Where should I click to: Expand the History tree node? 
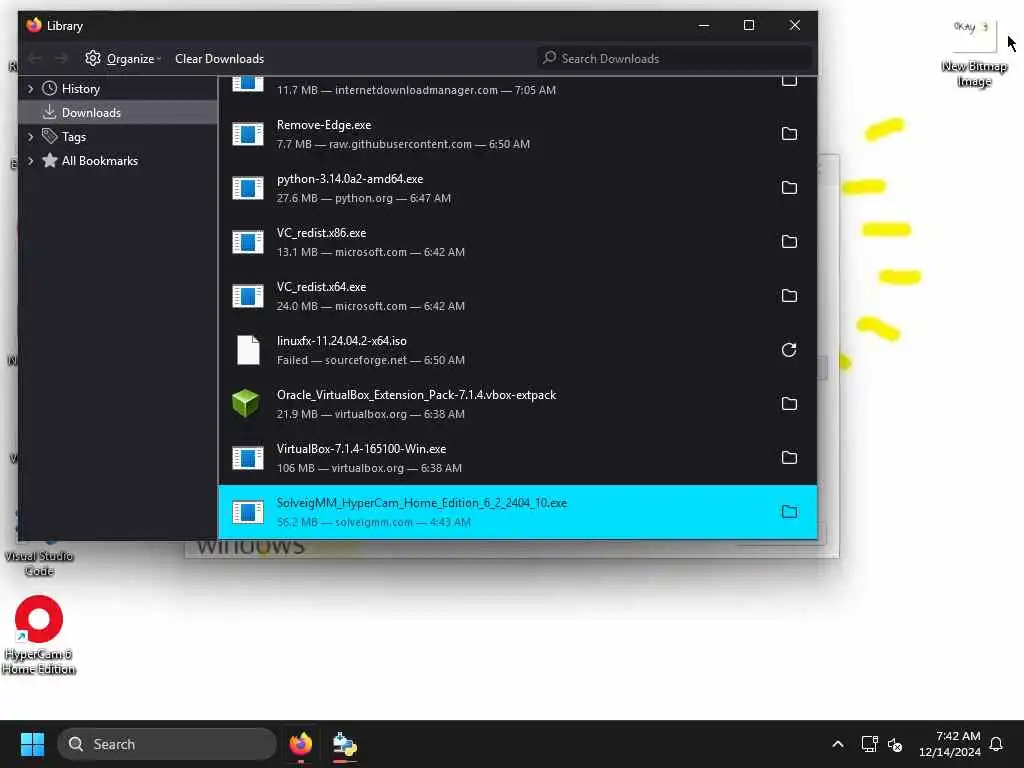[30, 88]
